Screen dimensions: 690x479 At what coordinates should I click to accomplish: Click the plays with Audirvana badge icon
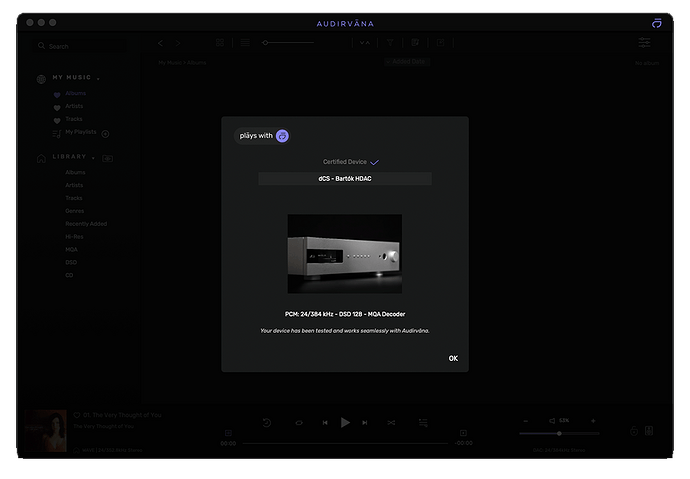coord(282,136)
